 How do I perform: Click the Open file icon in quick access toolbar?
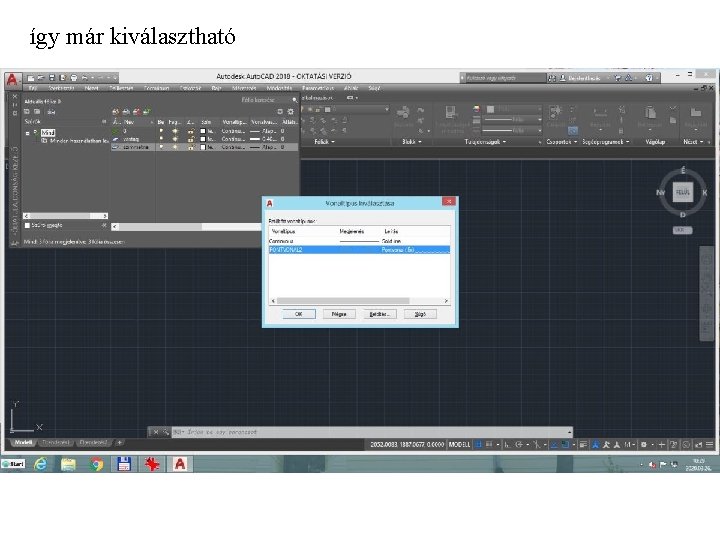(x=41, y=78)
